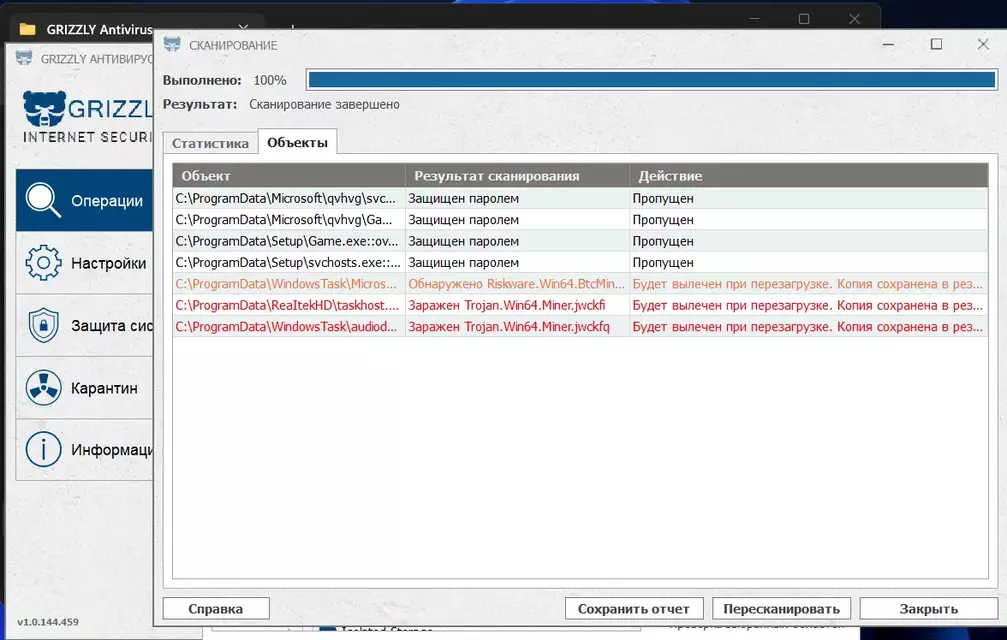
Task: Click the action cell of the audiod row
Action: (809, 327)
